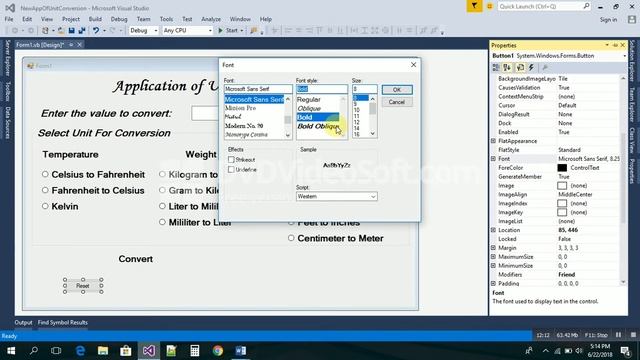Expand the FlatAppearance property
Image resolution: width=640 pixels, height=360 pixels.
pyautogui.click(x=493, y=141)
